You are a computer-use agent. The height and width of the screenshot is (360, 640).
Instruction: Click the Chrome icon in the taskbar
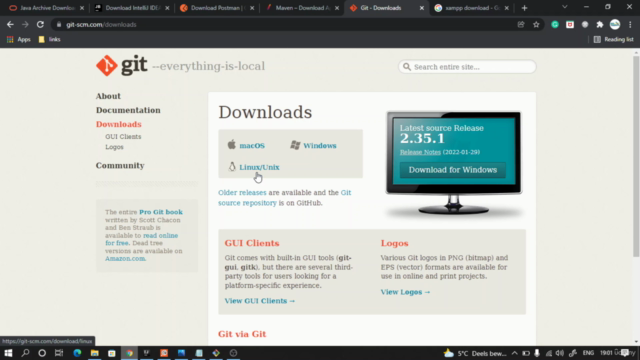tap(129, 353)
